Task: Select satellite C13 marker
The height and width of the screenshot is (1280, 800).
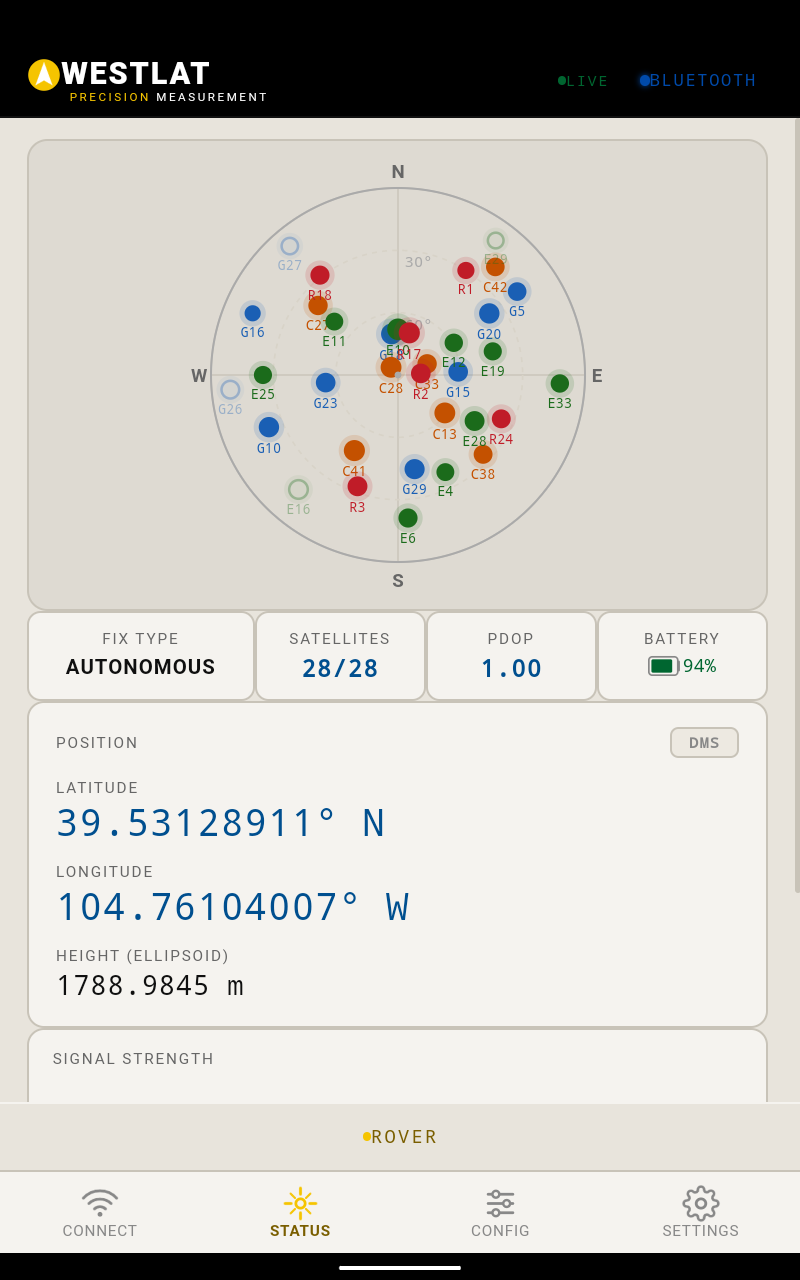Action: click(x=445, y=413)
